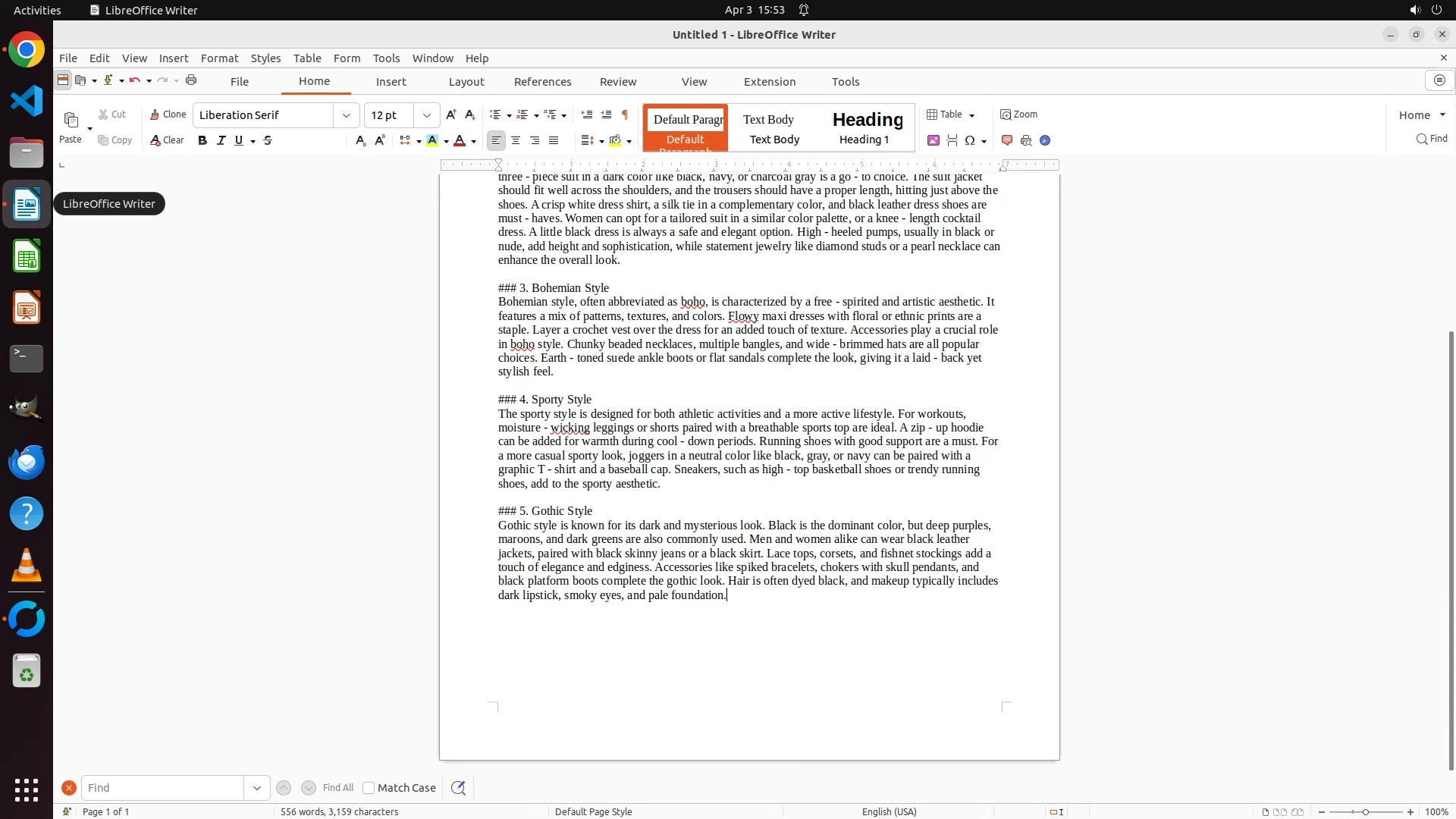
Task: Toggle left alignment button
Action: pos(496,140)
